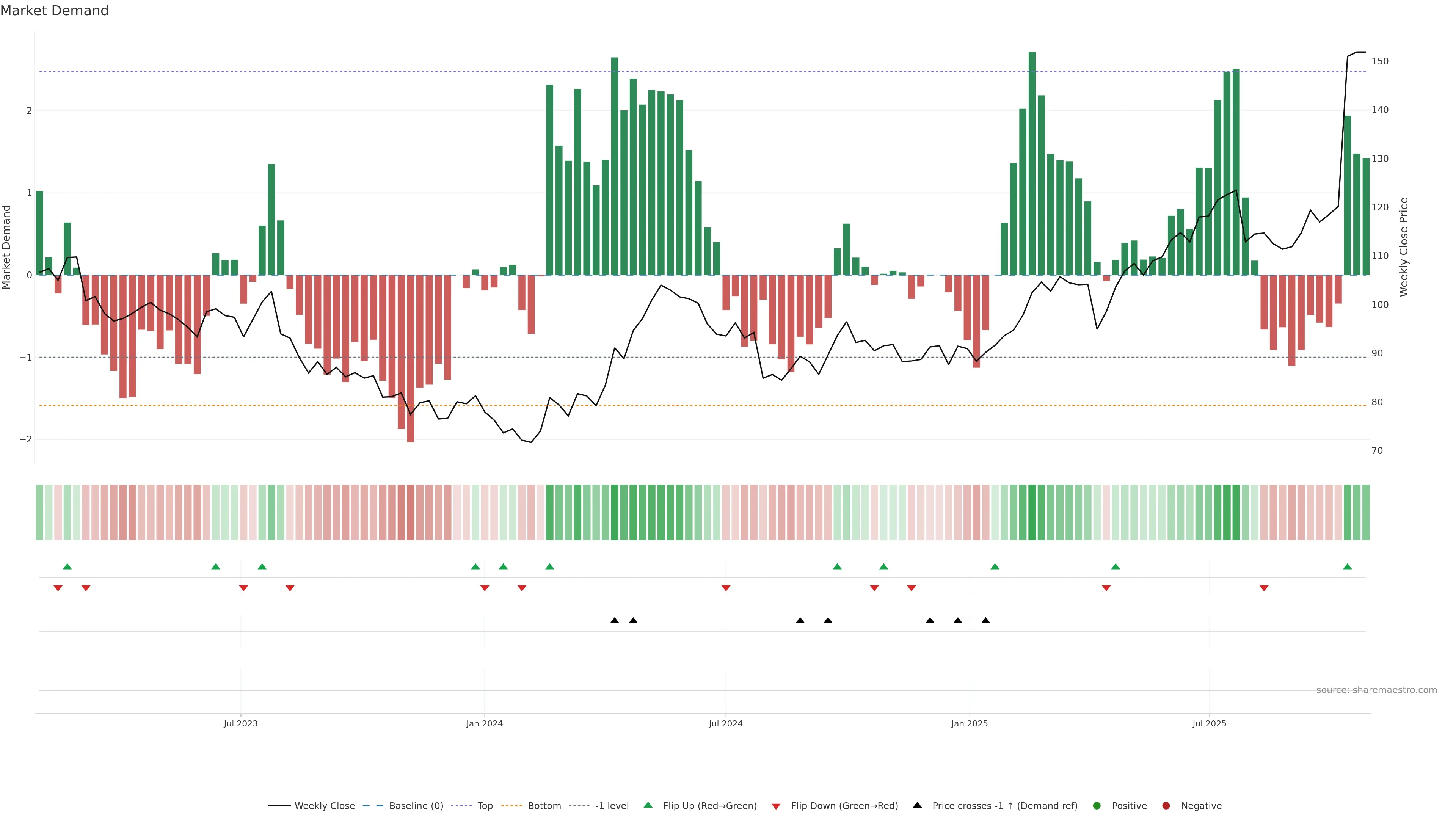This screenshot has height=819, width=1456.
Task: Click the darkest green heatmap cell
Action: pyautogui.click(x=1032, y=512)
